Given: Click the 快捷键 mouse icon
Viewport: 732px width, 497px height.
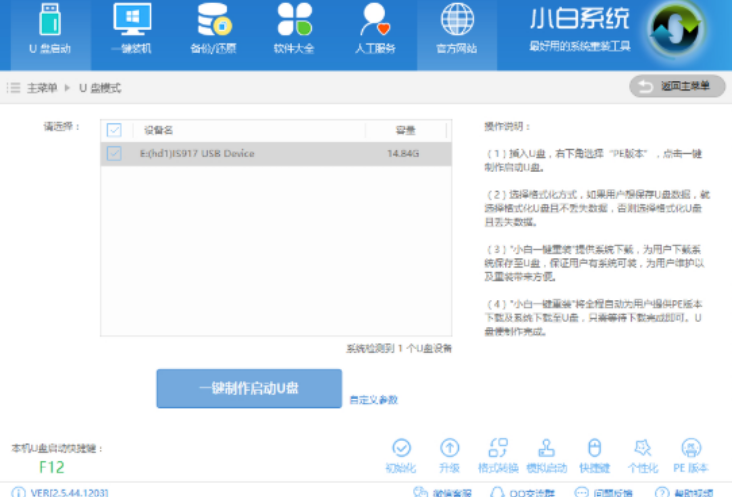Looking at the screenshot, I should coord(594,454).
